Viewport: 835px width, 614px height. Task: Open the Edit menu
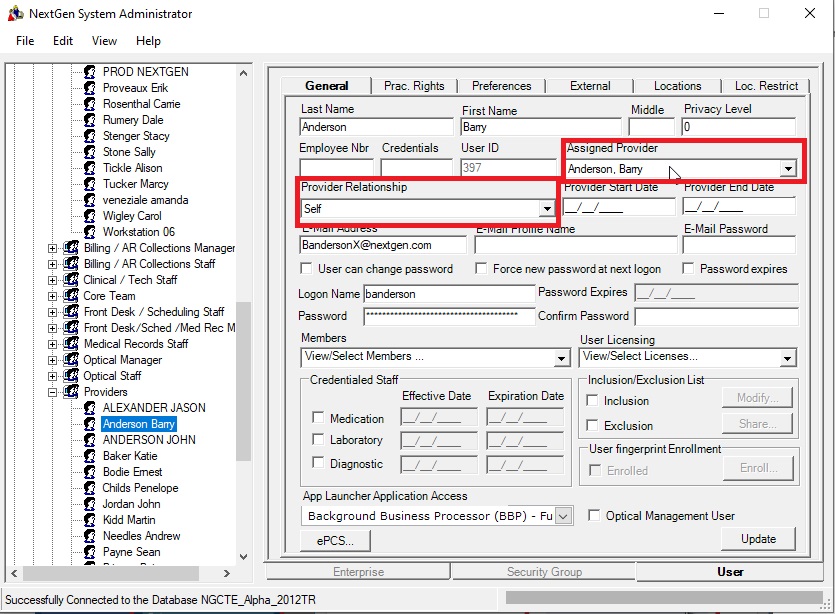63,41
